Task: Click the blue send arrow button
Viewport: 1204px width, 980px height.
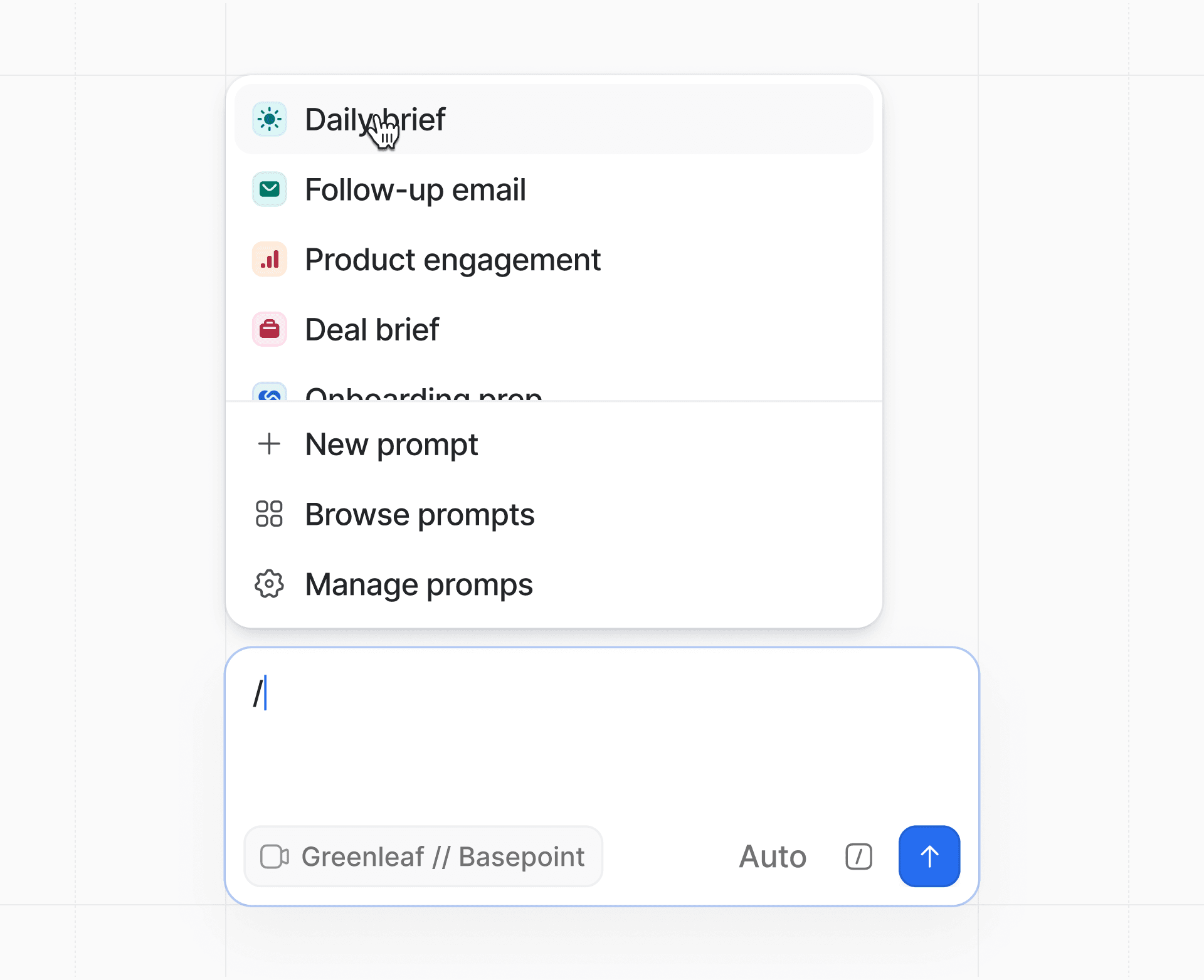Action: [x=929, y=856]
